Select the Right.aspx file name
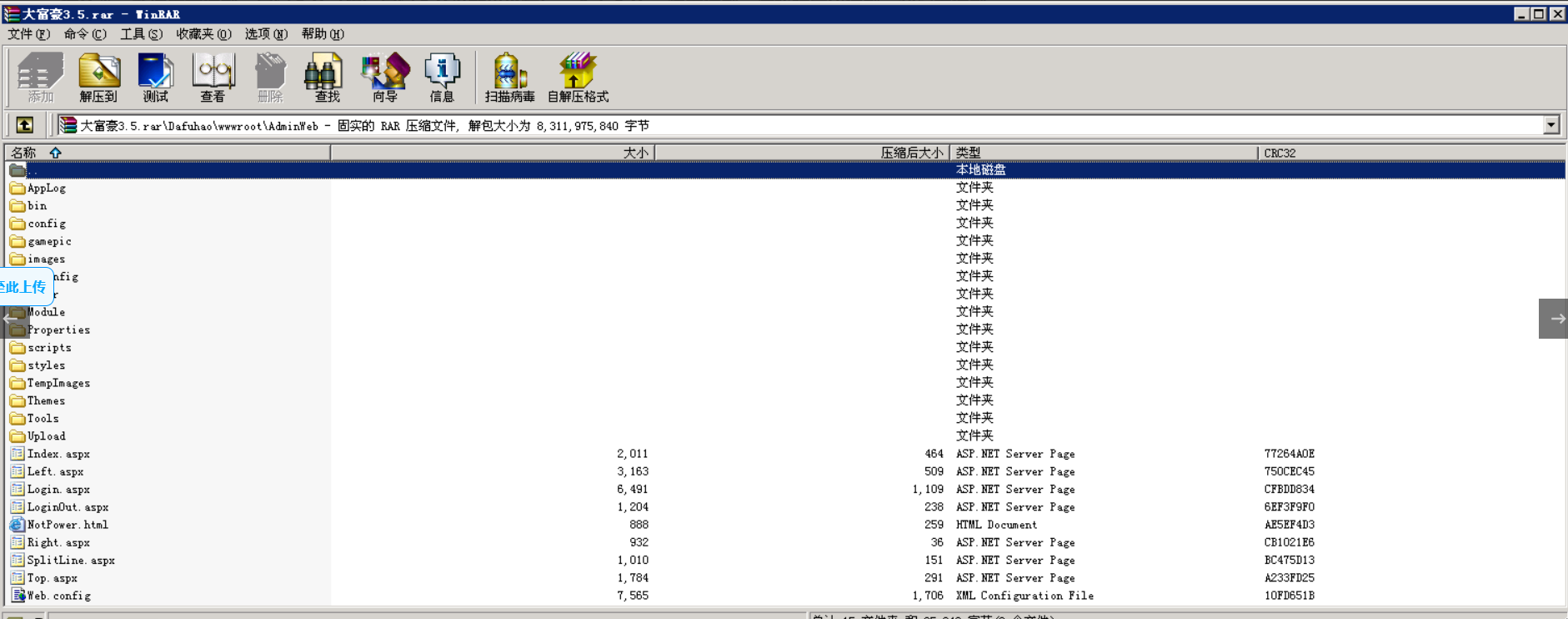 (x=58, y=542)
